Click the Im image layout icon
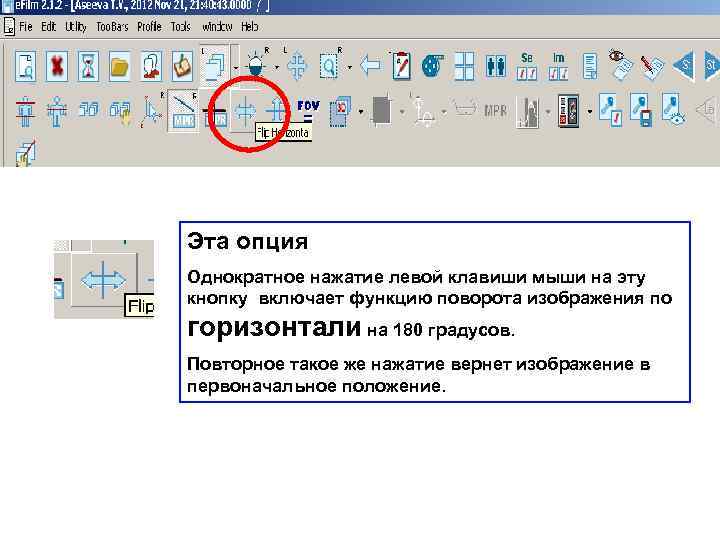Image resolution: width=720 pixels, height=540 pixels. 558,66
